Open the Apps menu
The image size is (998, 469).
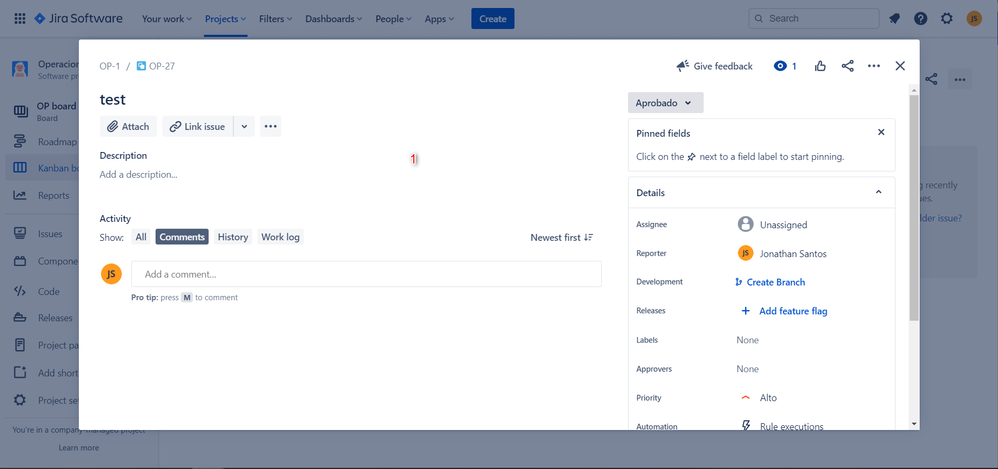click(439, 18)
